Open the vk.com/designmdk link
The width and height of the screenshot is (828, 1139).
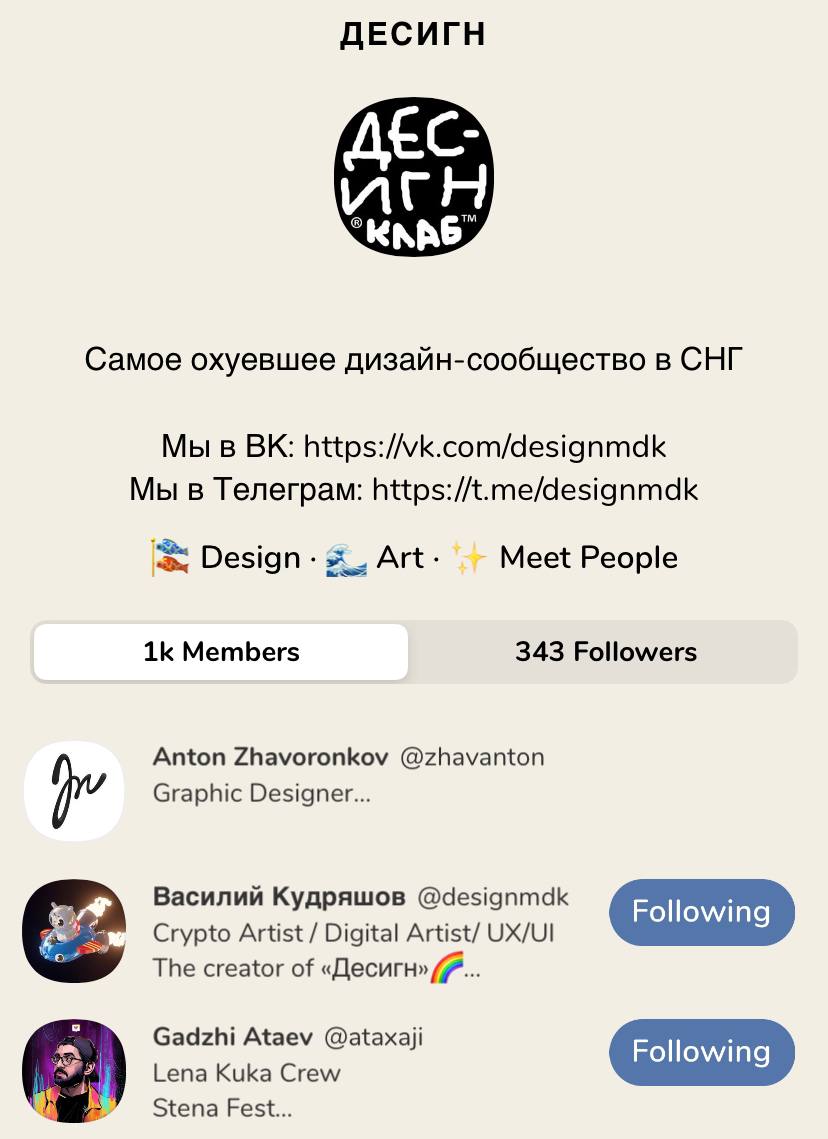pos(484,447)
